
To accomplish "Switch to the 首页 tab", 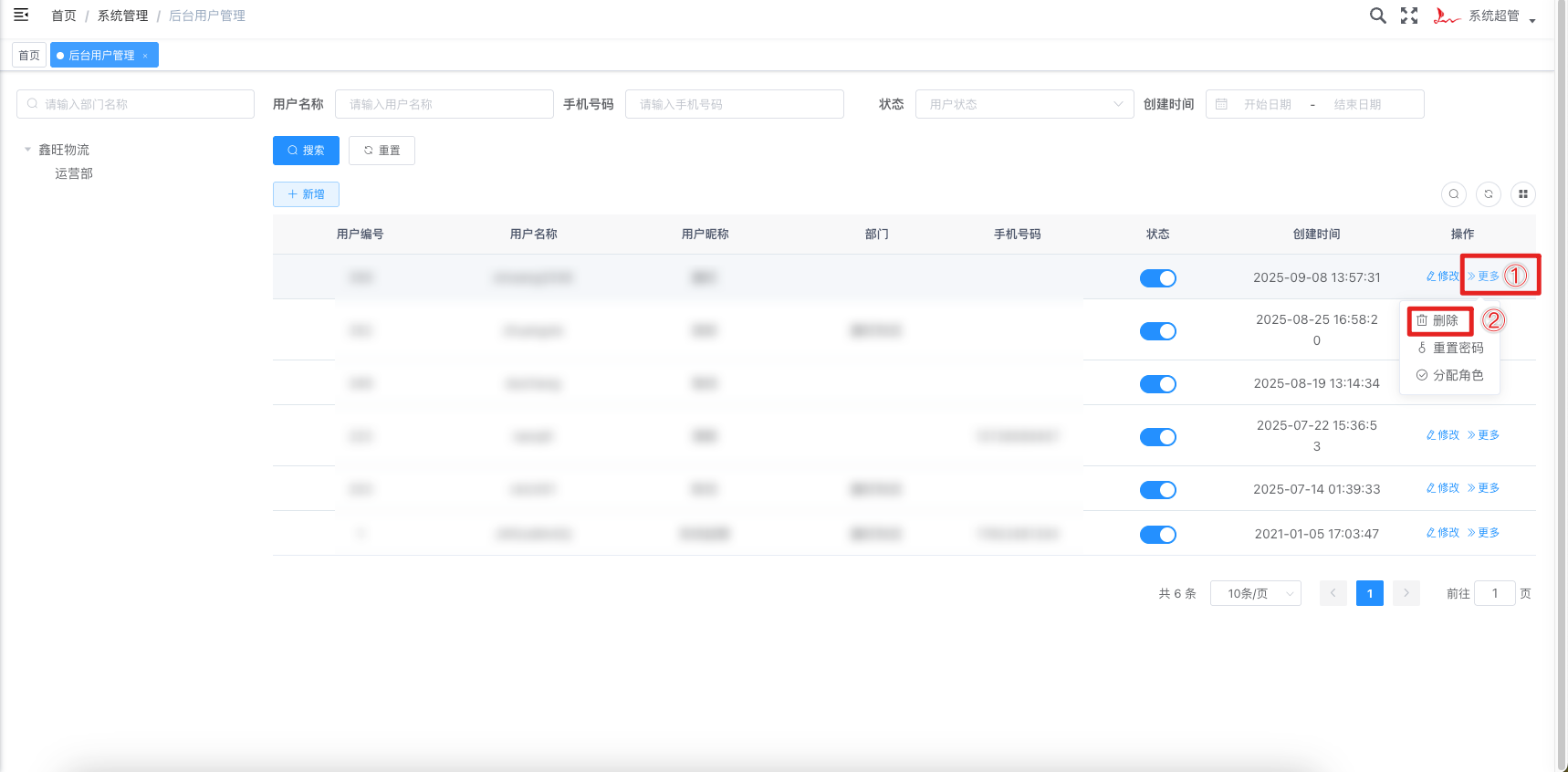I will click(x=29, y=56).
